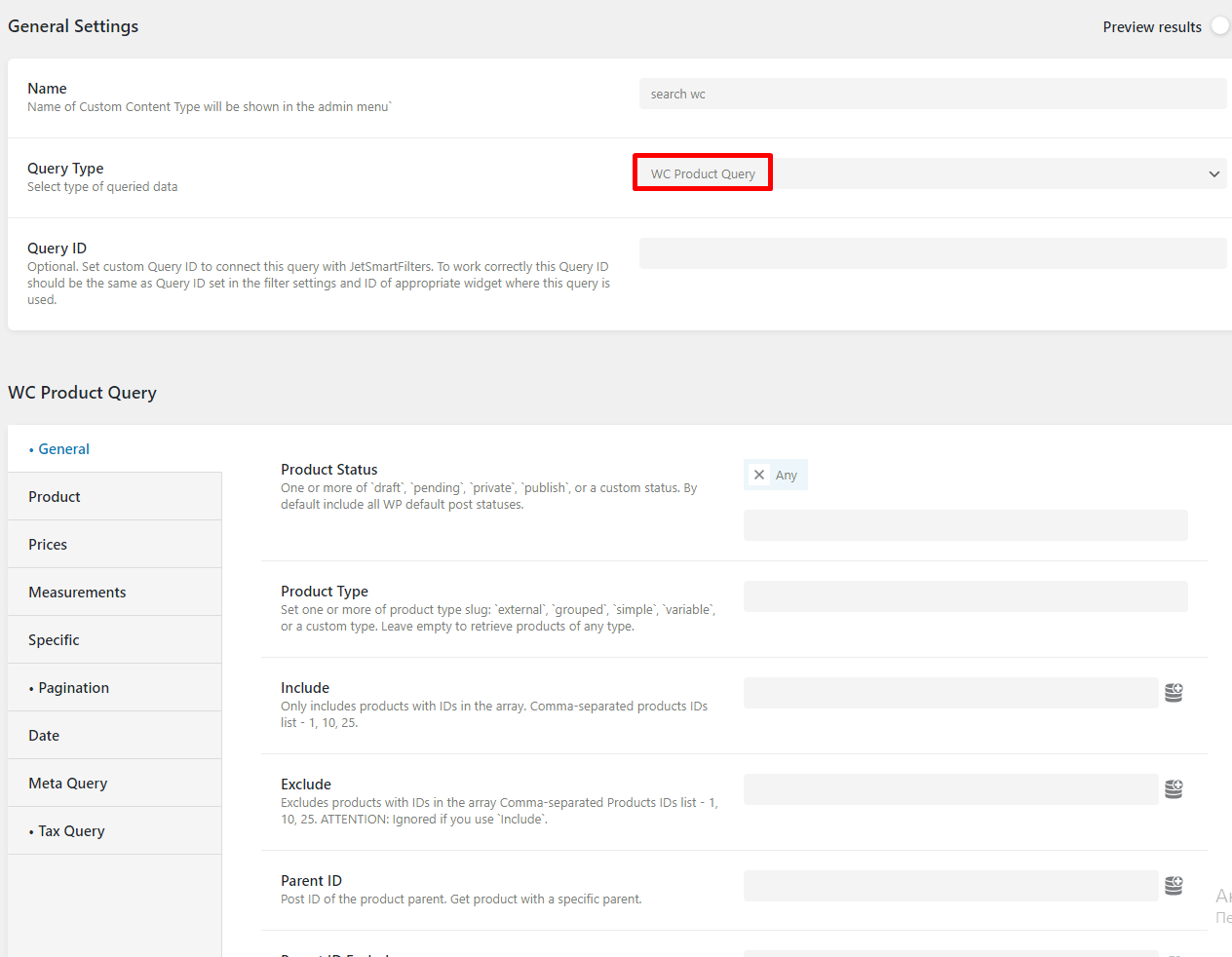1232x957 pixels.
Task: Click the Preview results label
Action: 1152,27
